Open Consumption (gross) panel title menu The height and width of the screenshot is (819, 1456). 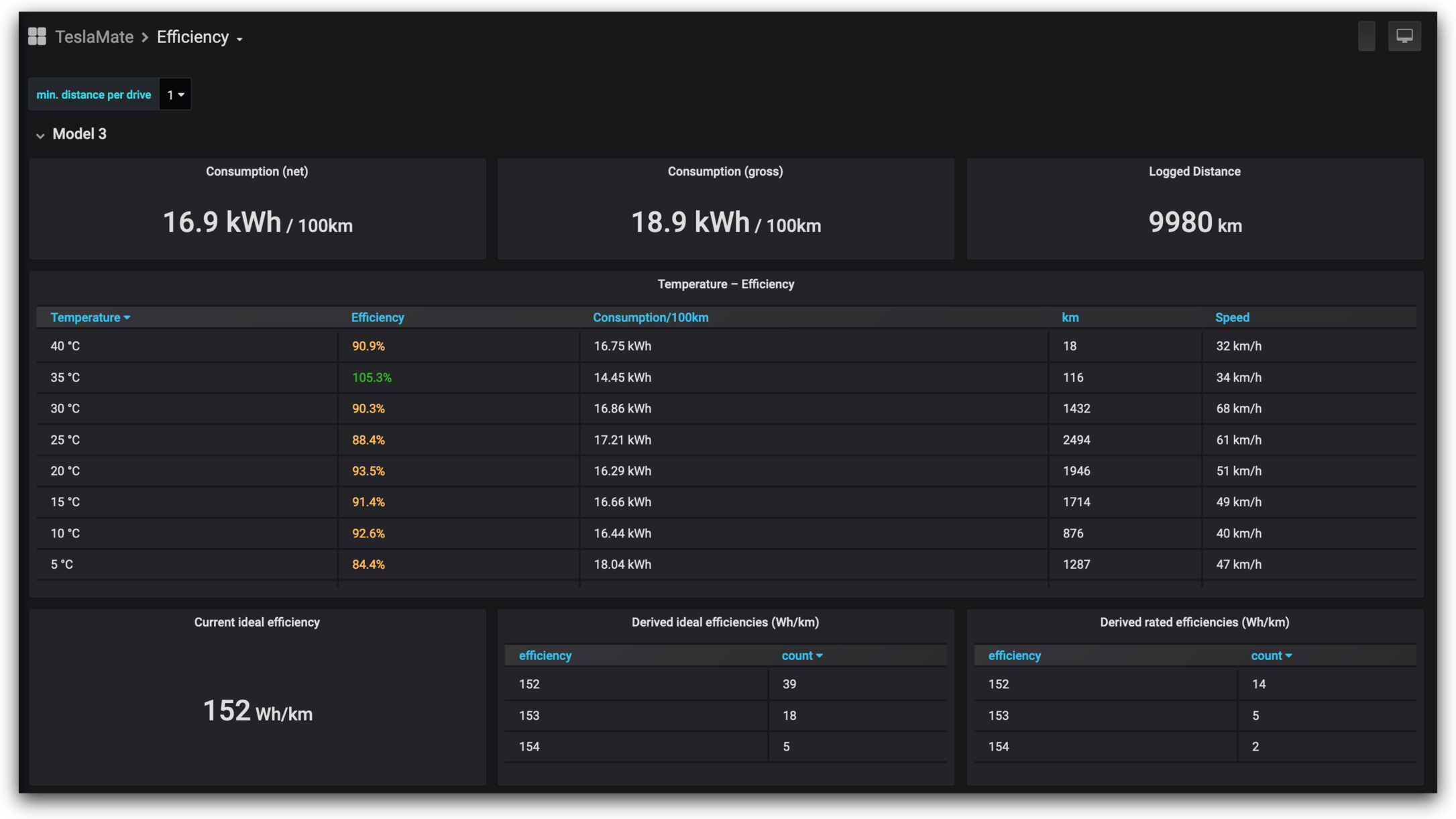[x=725, y=172]
